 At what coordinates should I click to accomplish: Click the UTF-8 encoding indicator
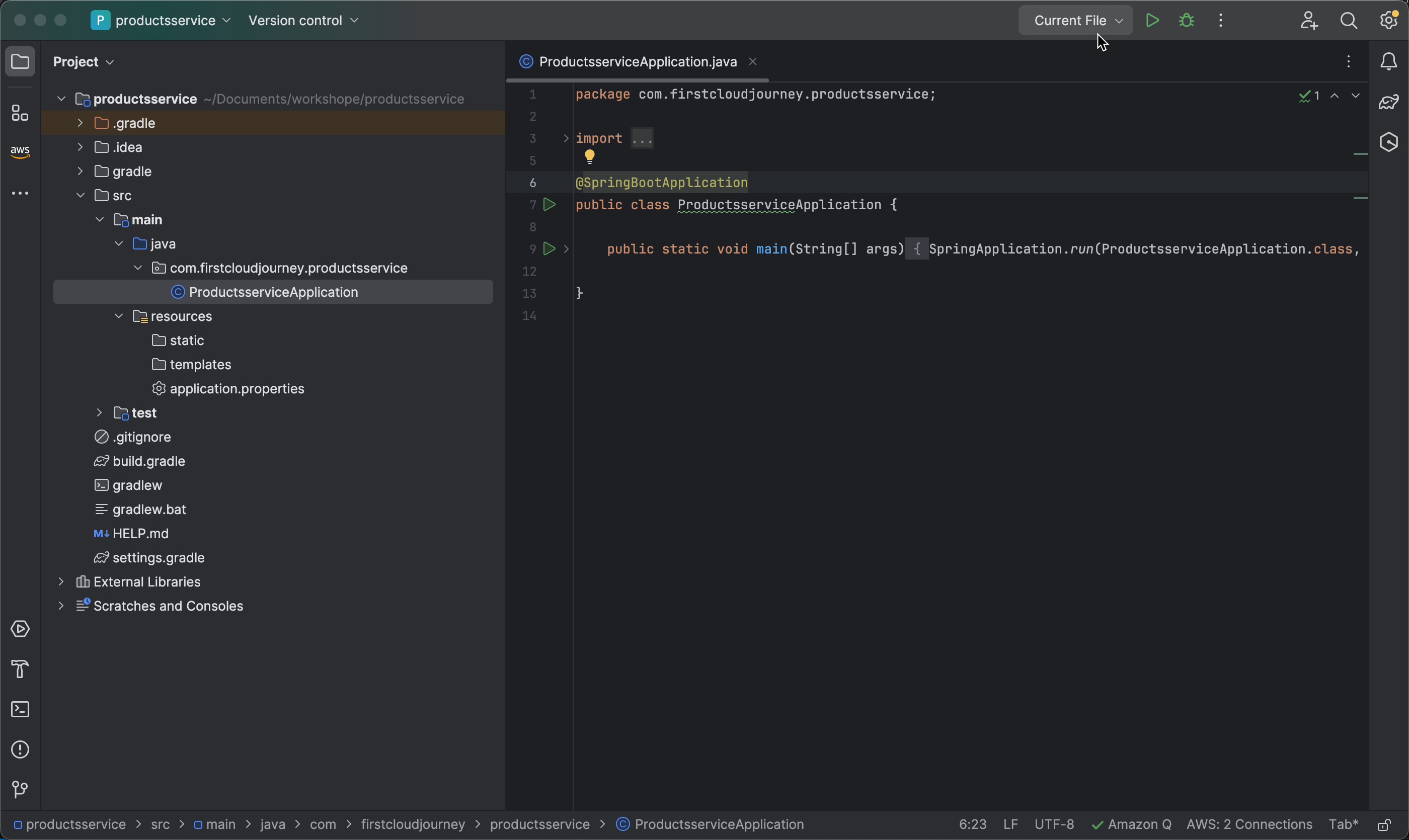(1054, 824)
